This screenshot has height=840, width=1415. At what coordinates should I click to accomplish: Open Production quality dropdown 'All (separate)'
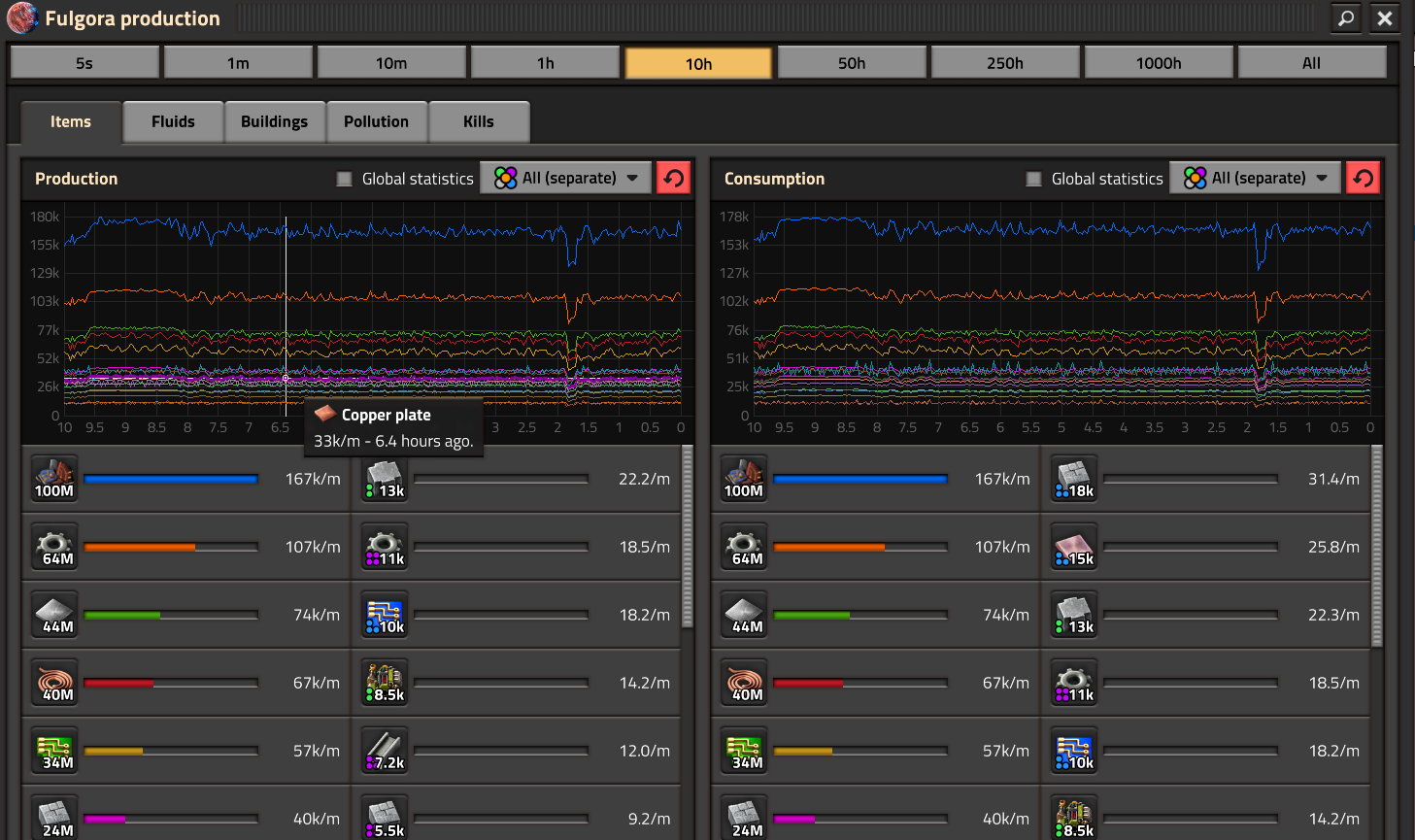[566, 178]
